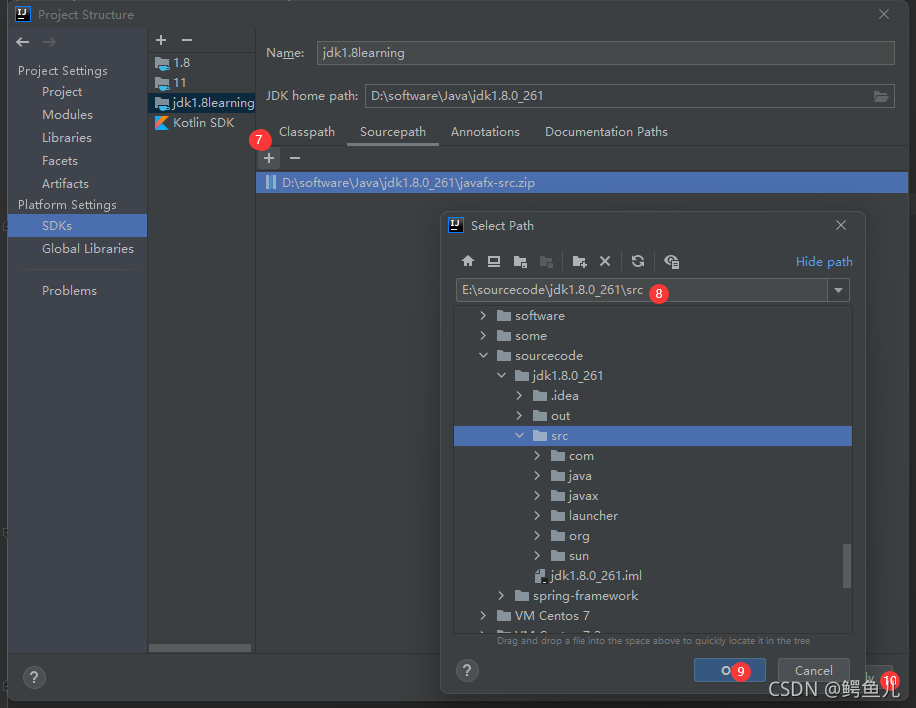916x708 pixels.
Task: Expand the some folder
Action: click(483, 335)
